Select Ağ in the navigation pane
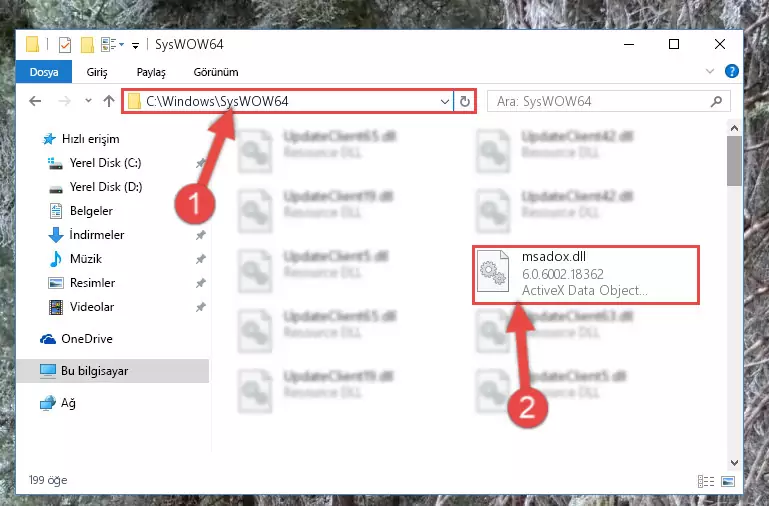 (x=58, y=403)
